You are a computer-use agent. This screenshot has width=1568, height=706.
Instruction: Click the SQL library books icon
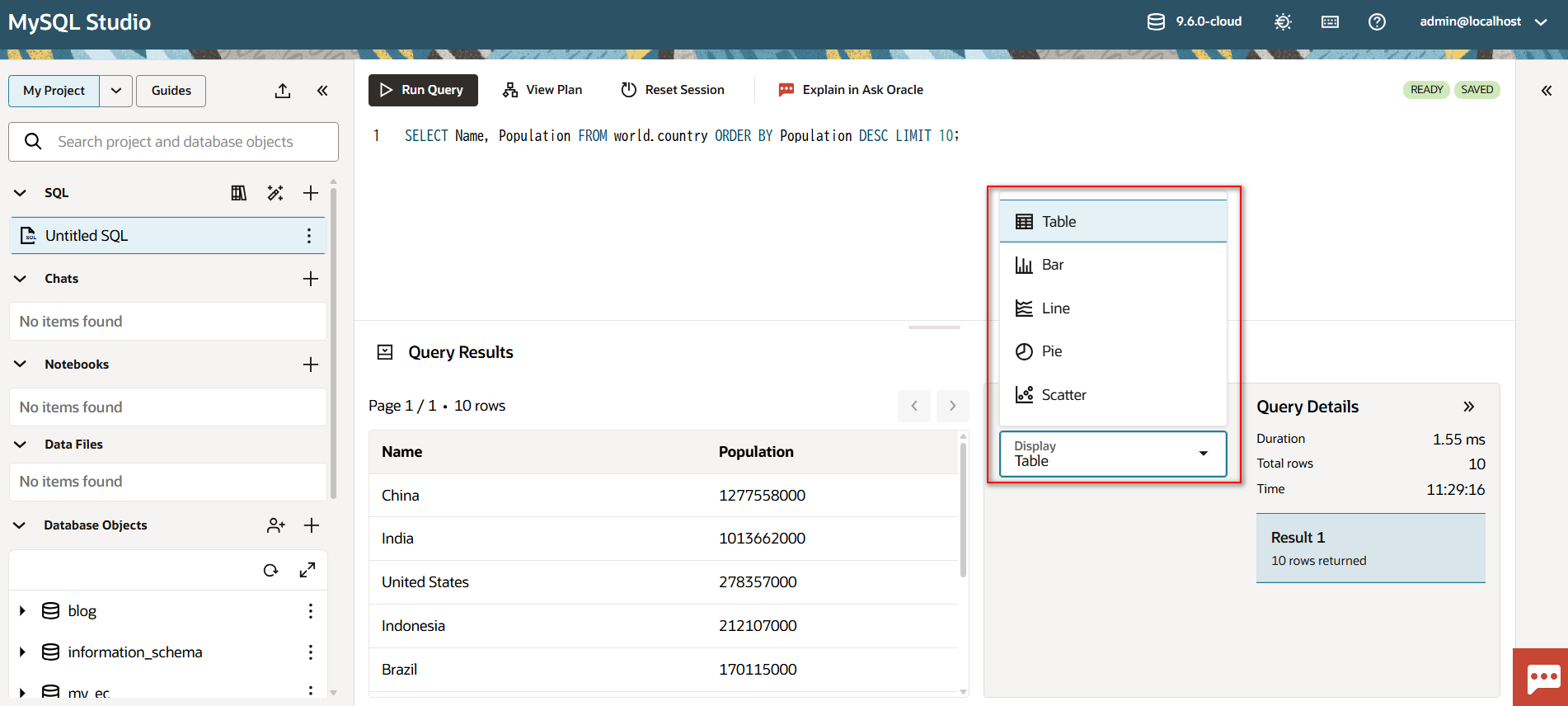(238, 193)
